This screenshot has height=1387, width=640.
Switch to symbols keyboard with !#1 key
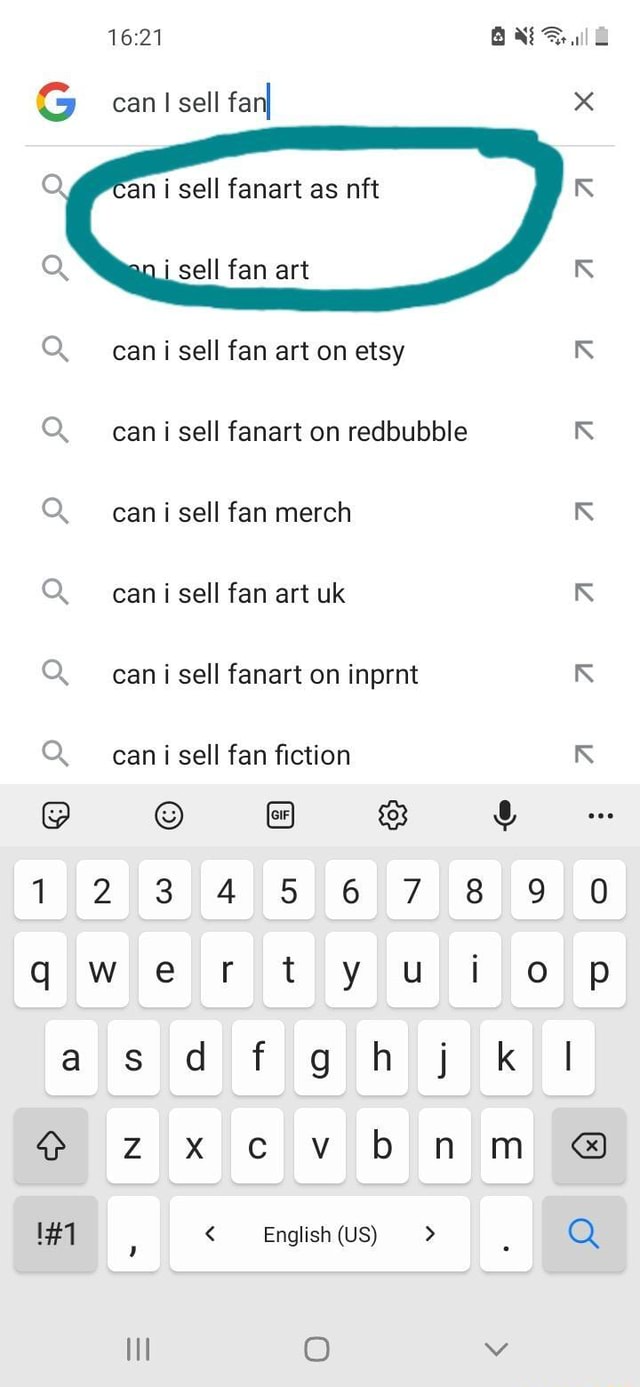pos(56,1234)
